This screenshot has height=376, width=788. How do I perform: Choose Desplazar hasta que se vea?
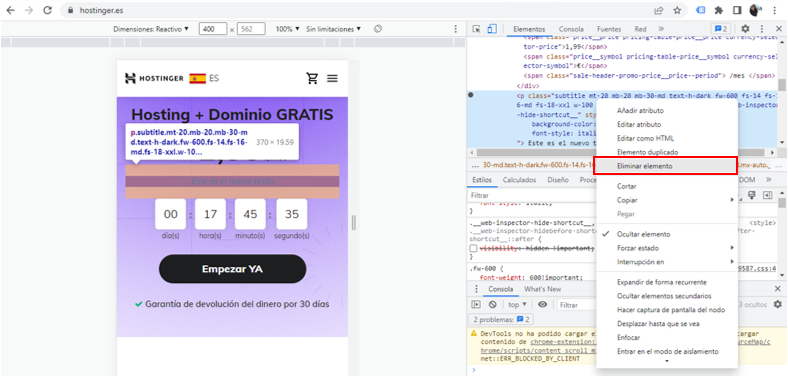click(667, 324)
